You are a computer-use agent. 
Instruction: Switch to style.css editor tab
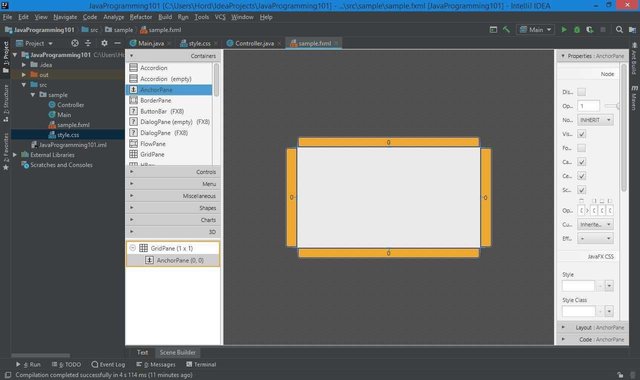[198, 43]
